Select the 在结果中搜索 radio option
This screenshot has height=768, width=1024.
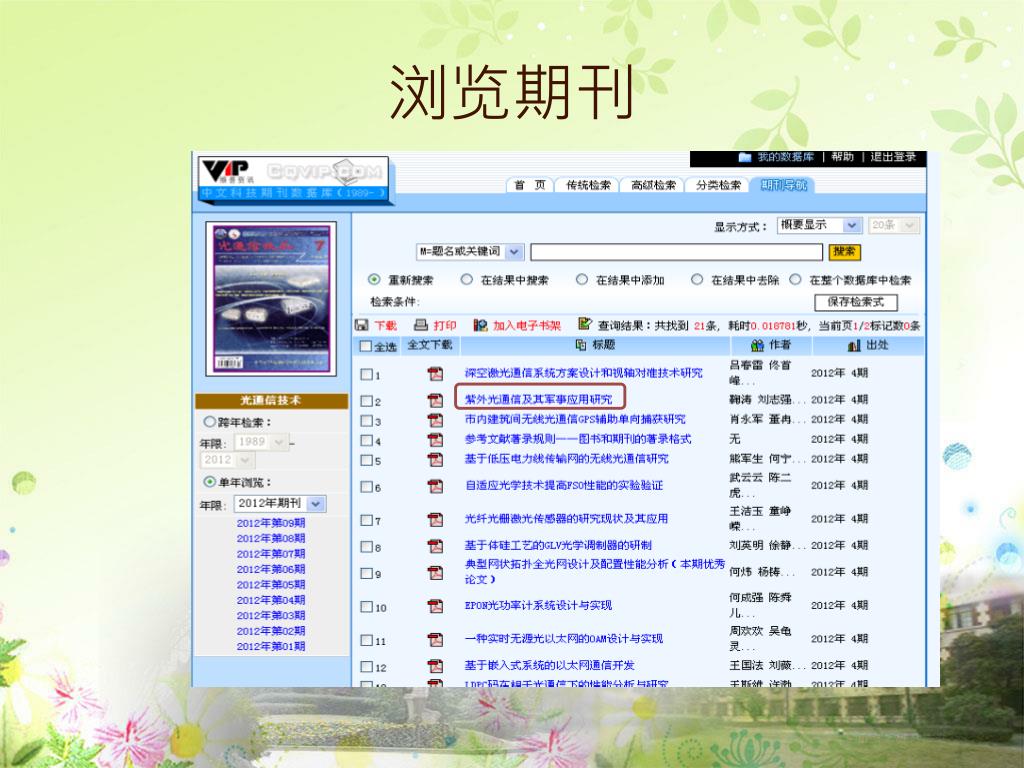(466, 280)
